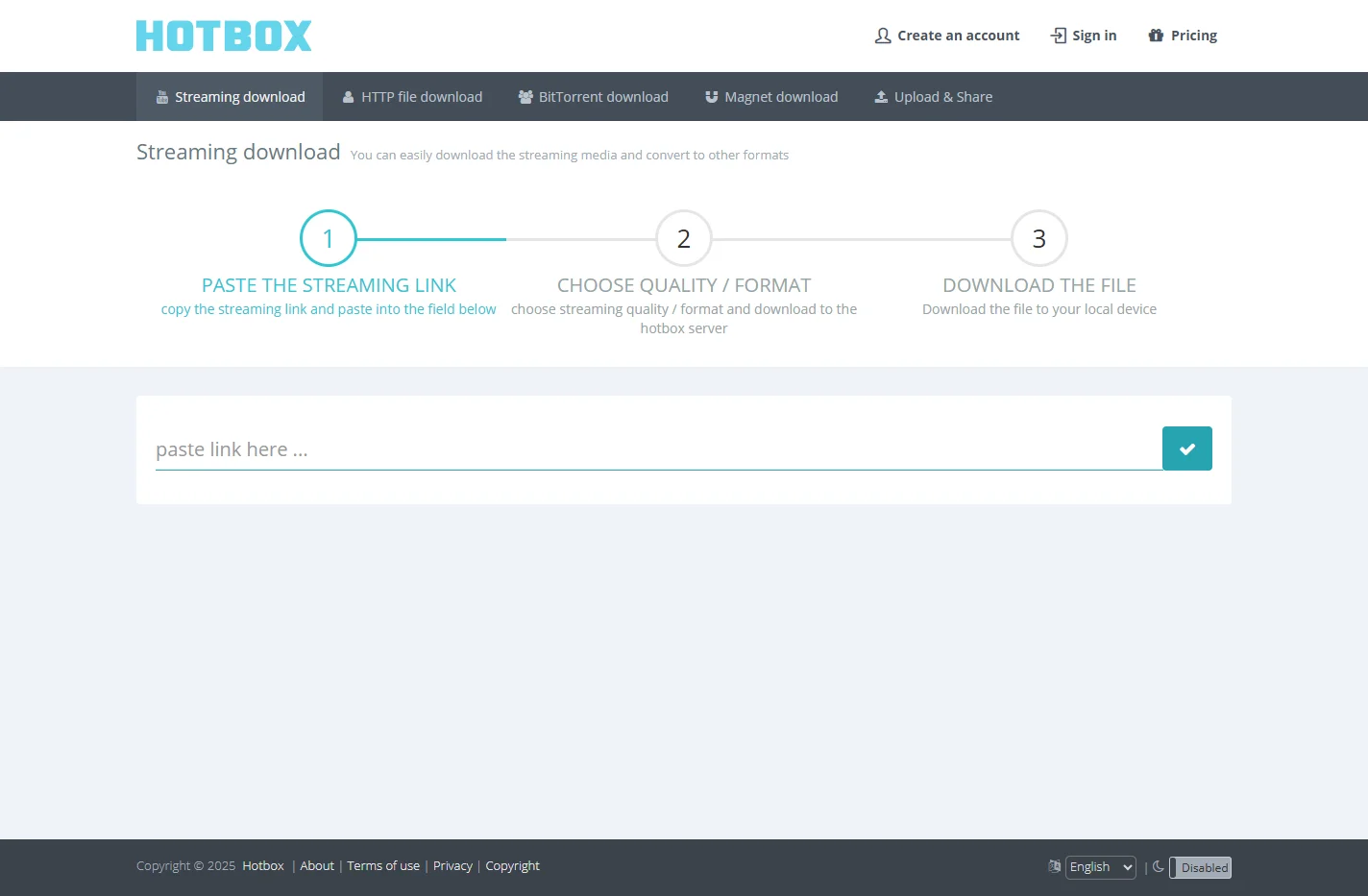
Task: Open the Hotbox footer link
Action: click(263, 866)
